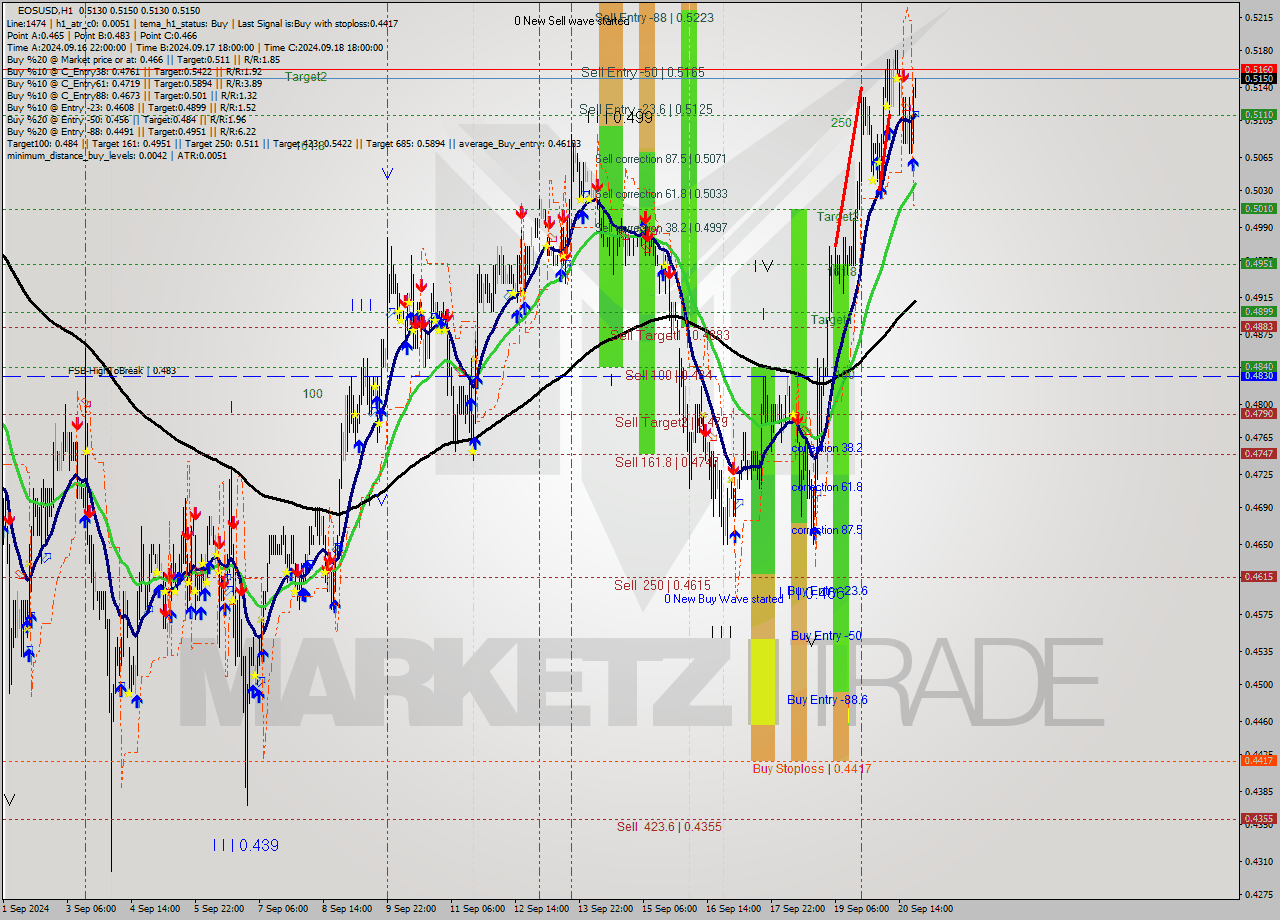Click the '9 Sep 22:00' time label

click(x=411, y=909)
